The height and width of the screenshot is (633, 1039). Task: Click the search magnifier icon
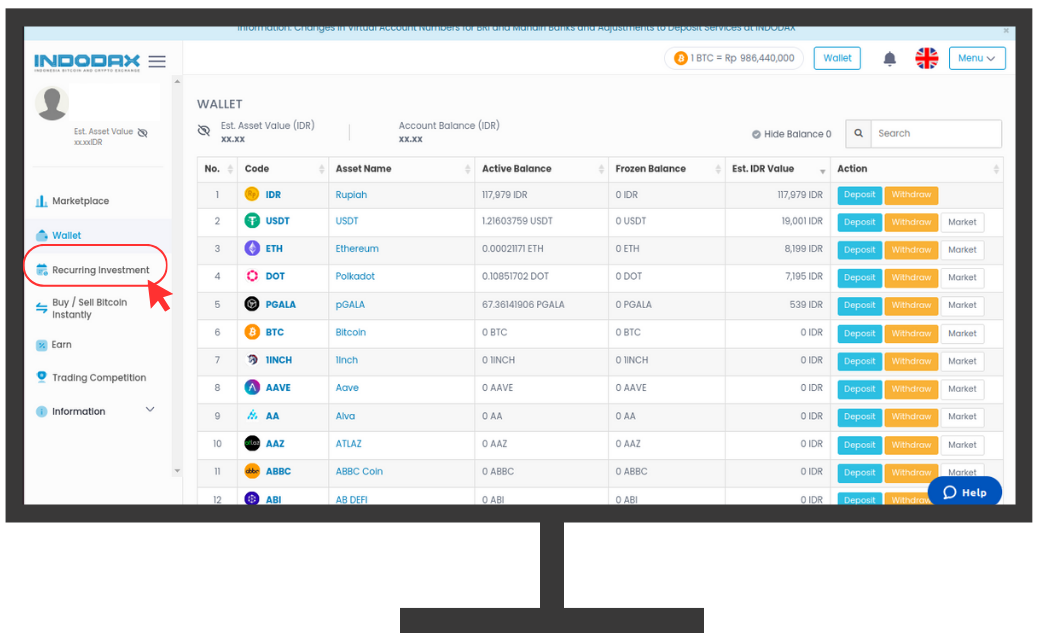[x=858, y=133]
